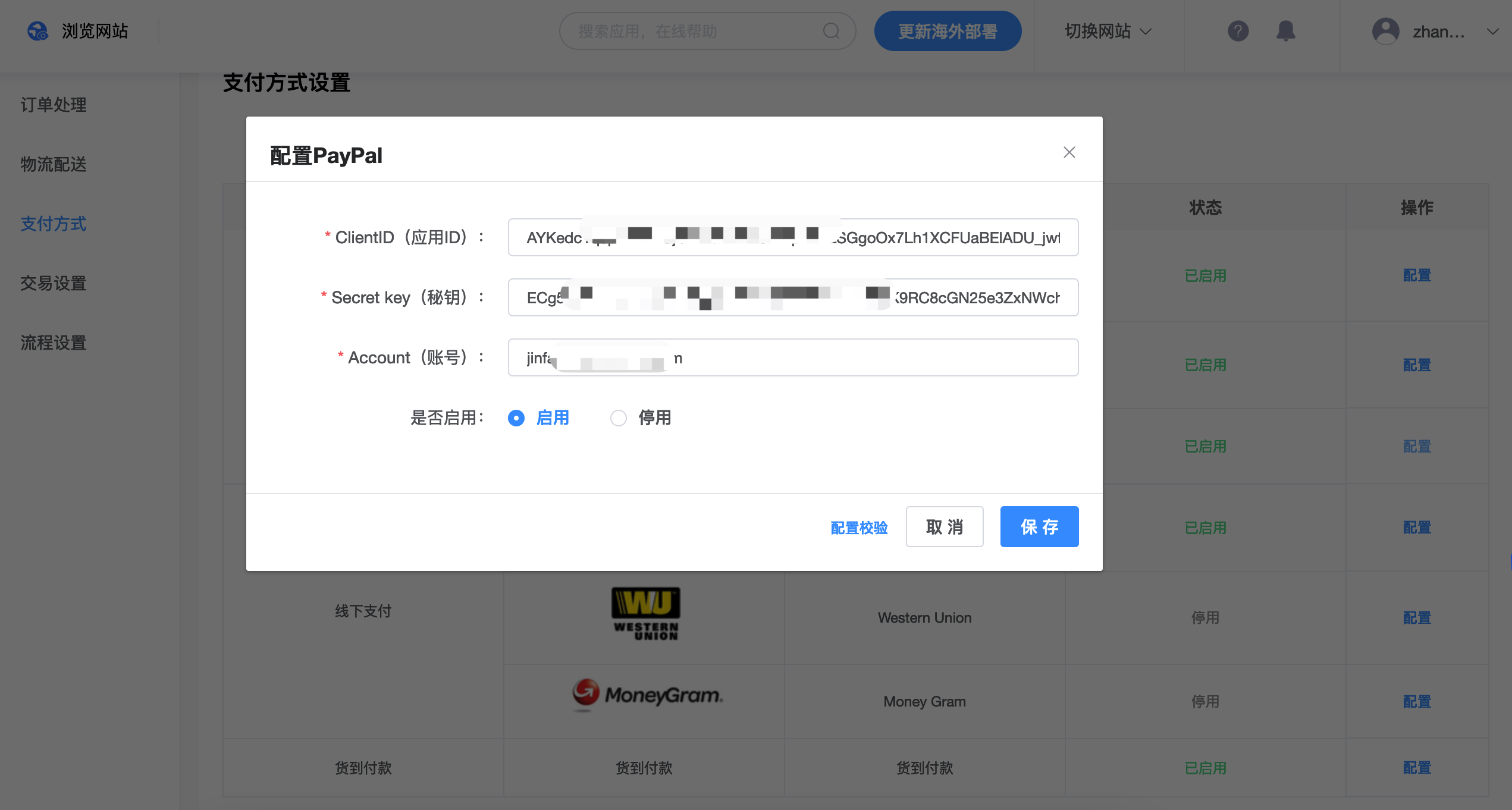Open the help question mark icon
This screenshot has height=810, width=1512.
click(1238, 31)
